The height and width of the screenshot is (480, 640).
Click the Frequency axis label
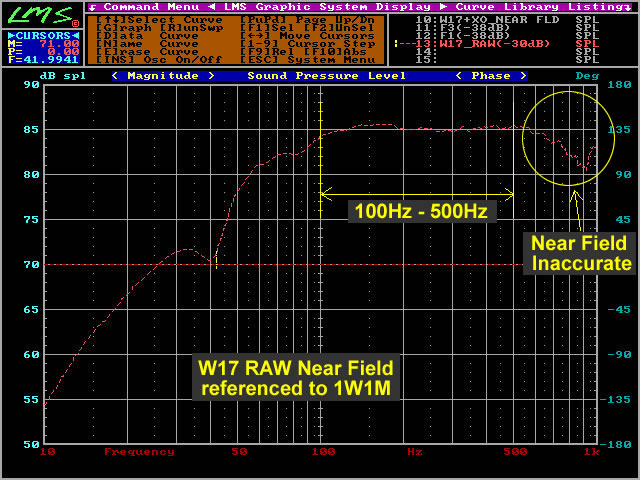click(140, 452)
